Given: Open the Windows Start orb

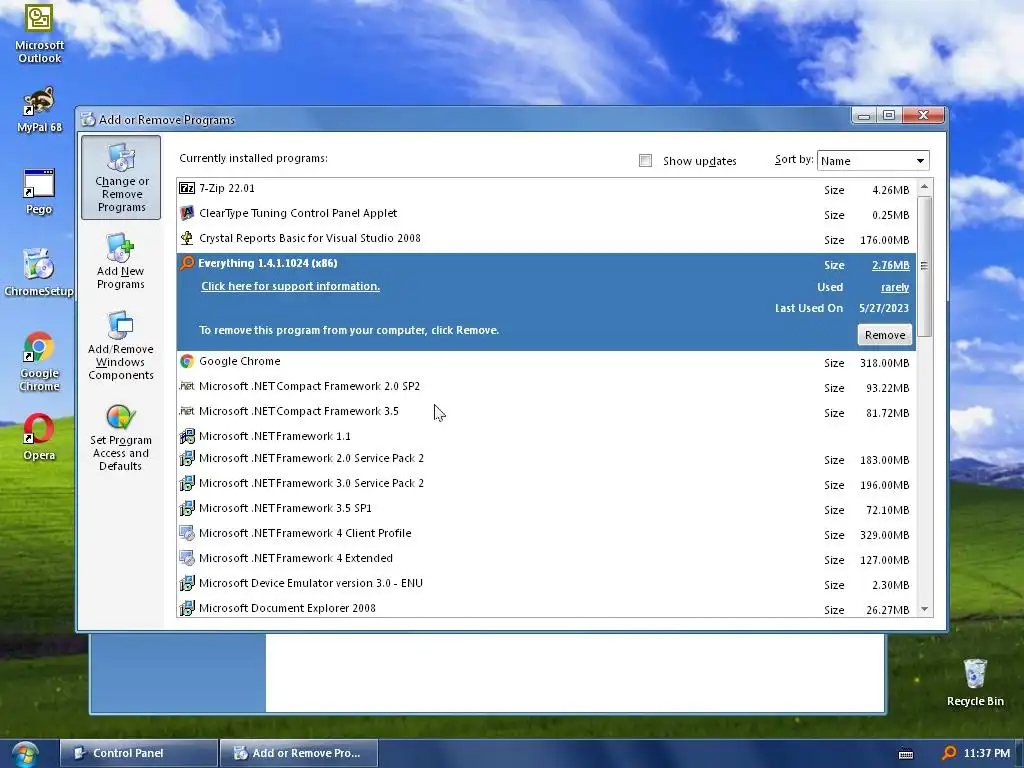Looking at the screenshot, I should point(25,754).
